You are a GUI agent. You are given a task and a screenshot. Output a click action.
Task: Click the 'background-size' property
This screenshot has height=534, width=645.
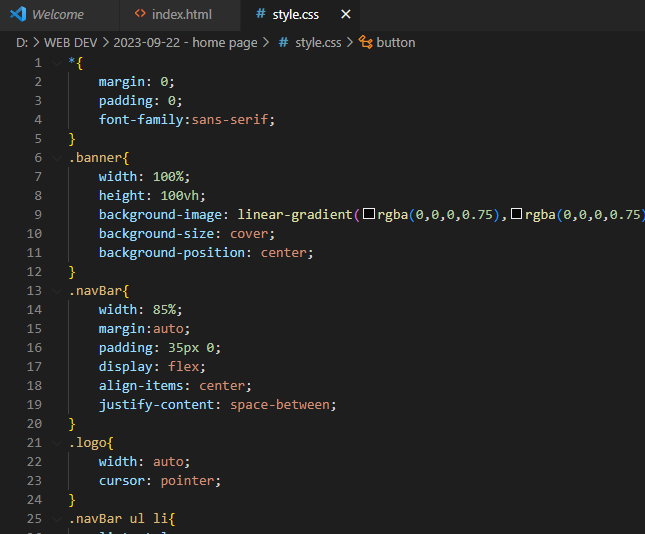coord(156,234)
